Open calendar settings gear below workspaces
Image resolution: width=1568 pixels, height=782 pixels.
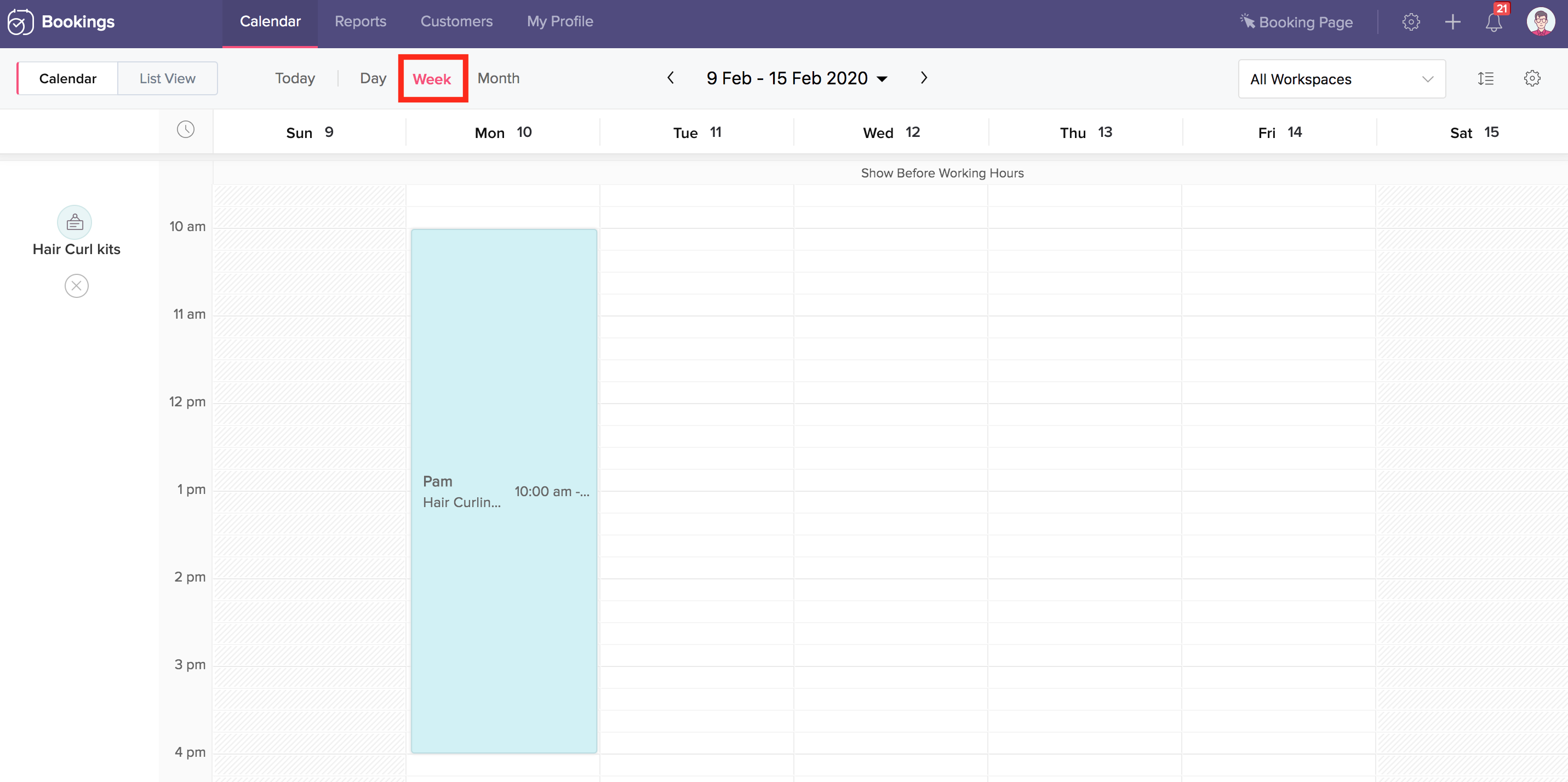(1531, 78)
